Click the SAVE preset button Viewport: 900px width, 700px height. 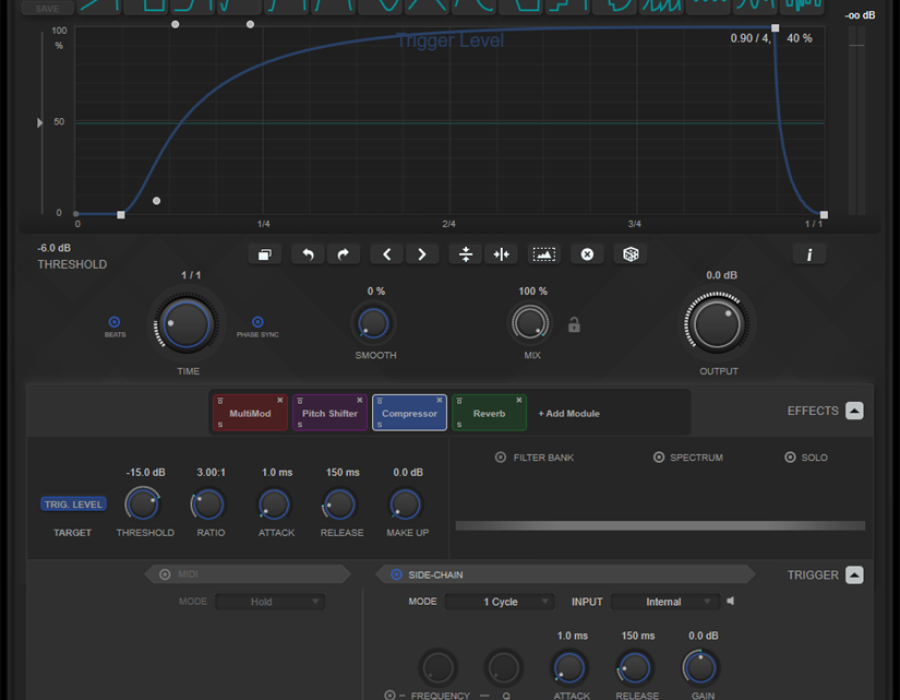tap(47, 8)
